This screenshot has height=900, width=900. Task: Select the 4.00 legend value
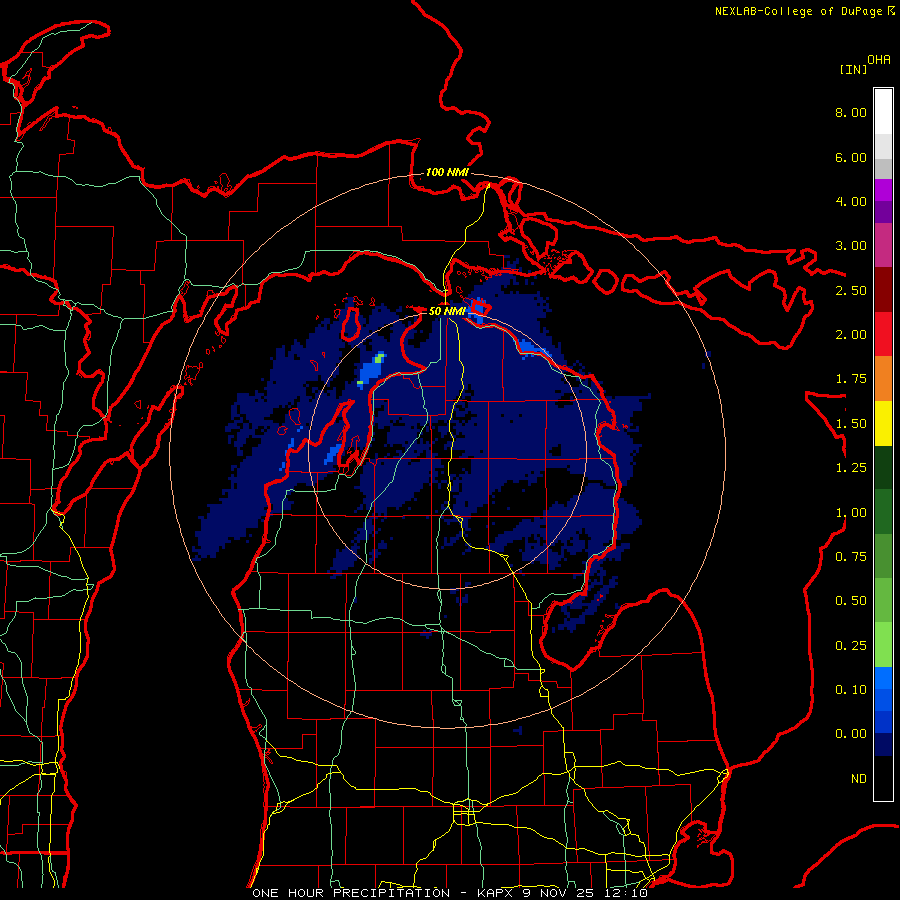pyautogui.click(x=851, y=201)
